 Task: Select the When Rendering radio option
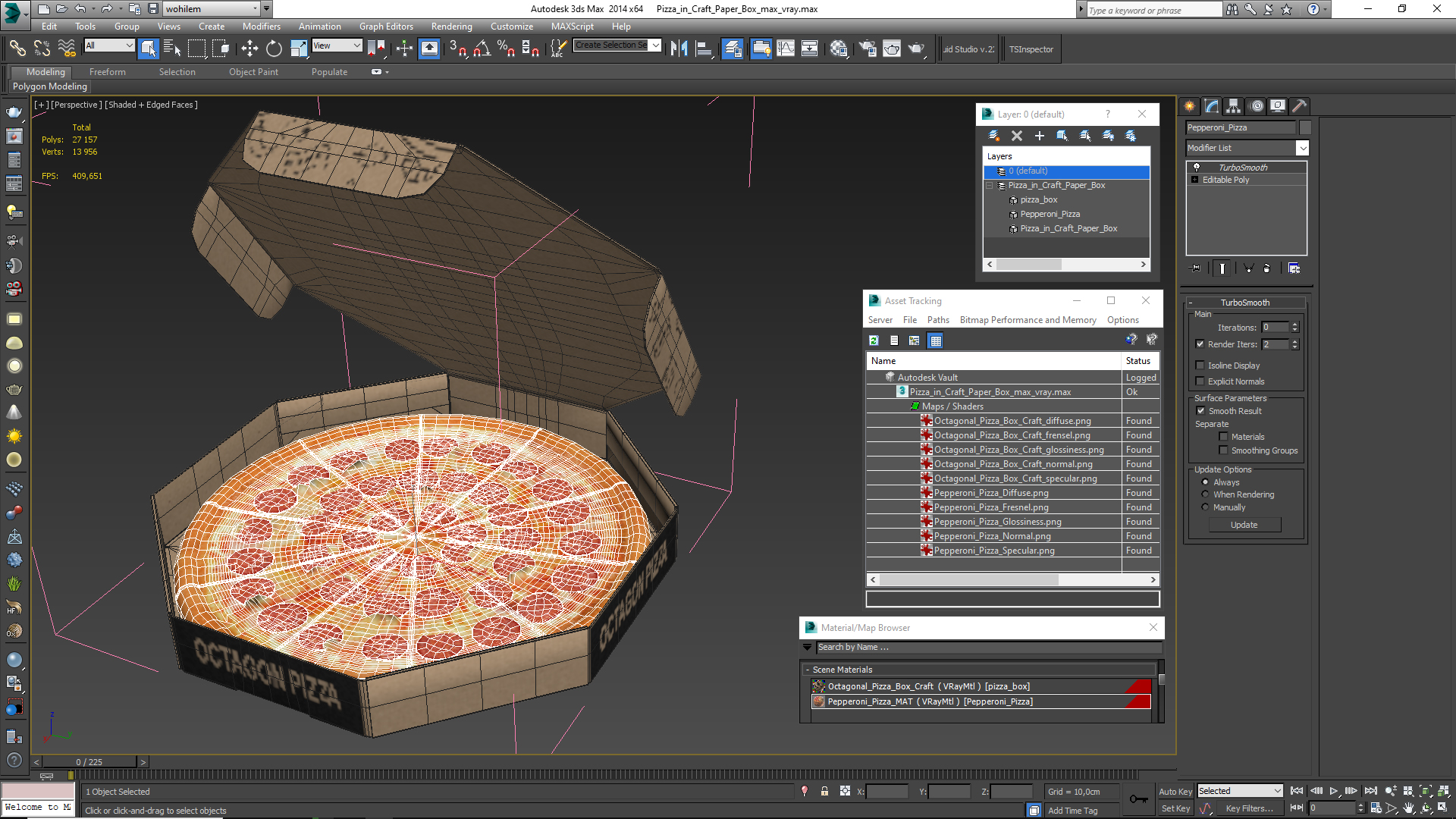click(x=1205, y=494)
